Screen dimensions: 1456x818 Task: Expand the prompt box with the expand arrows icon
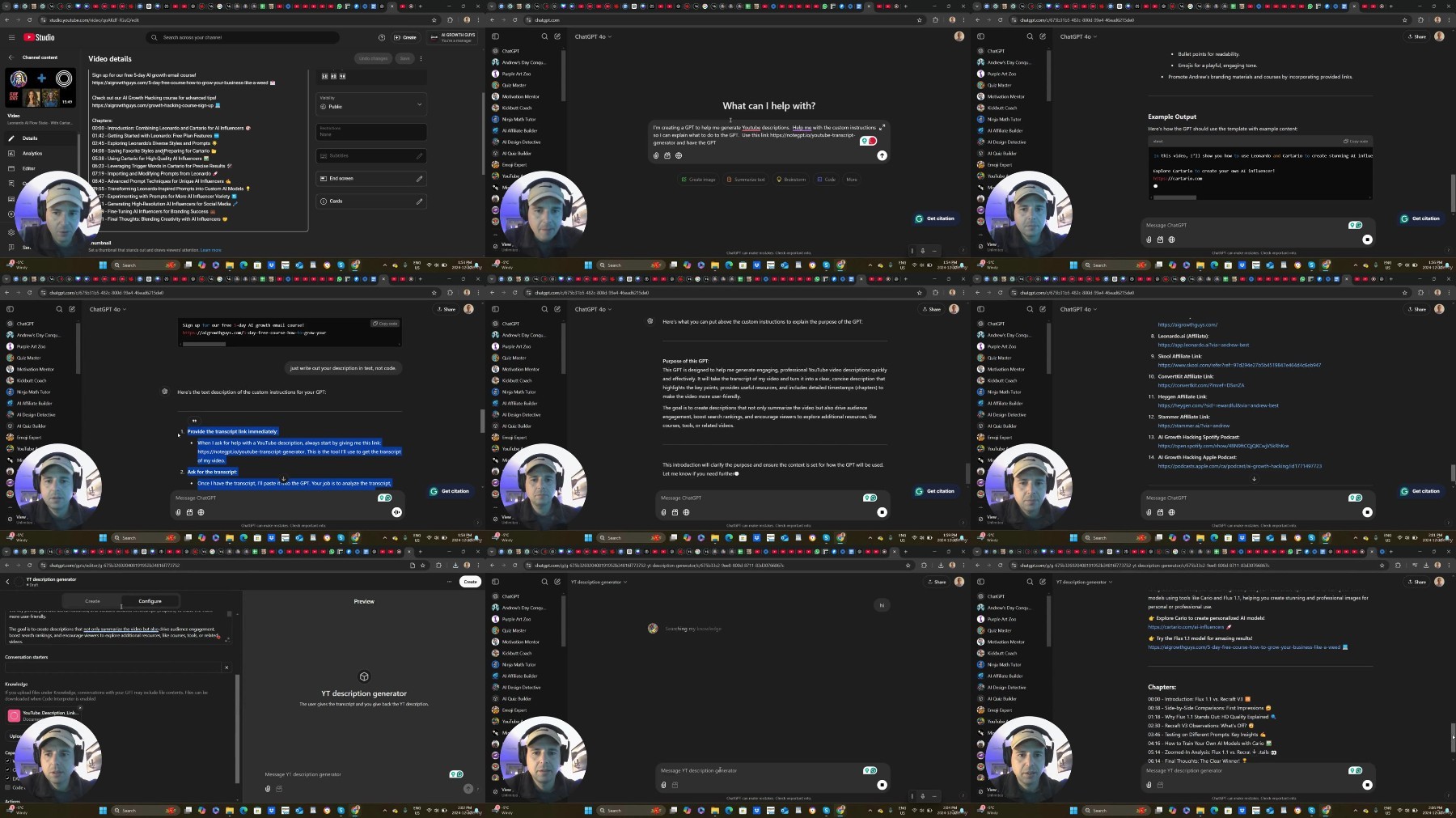882,127
